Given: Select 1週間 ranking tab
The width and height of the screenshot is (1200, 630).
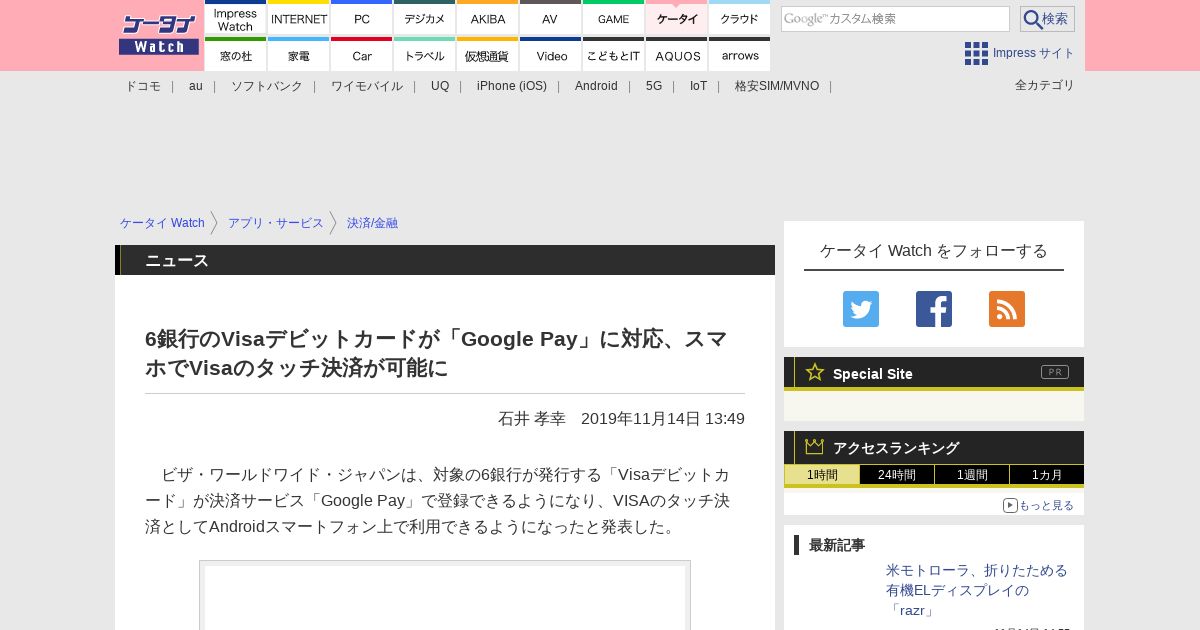Looking at the screenshot, I should point(972,475).
